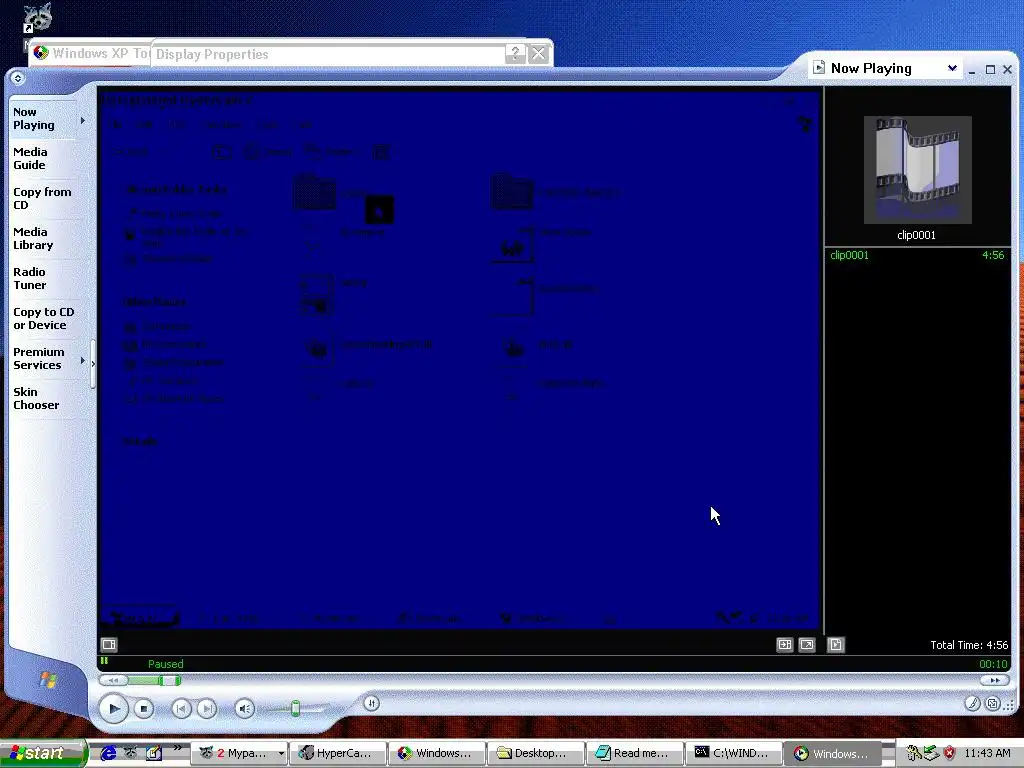This screenshot has height=768, width=1024.
Task: Click the Windows Media Player taskbar button
Action: [x=833, y=753]
